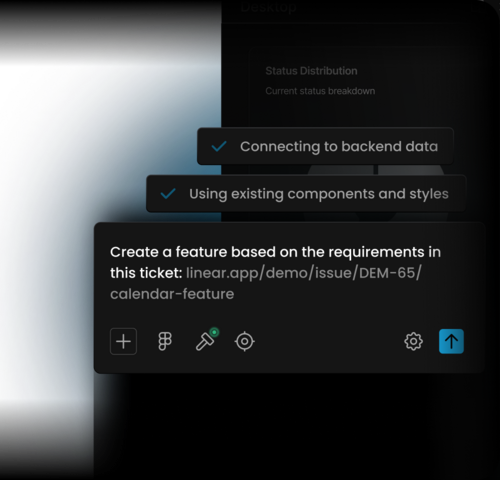Open the linear.app/demo/issue/DEM-65 link
Screen dimensions: 500x480
point(304,273)
